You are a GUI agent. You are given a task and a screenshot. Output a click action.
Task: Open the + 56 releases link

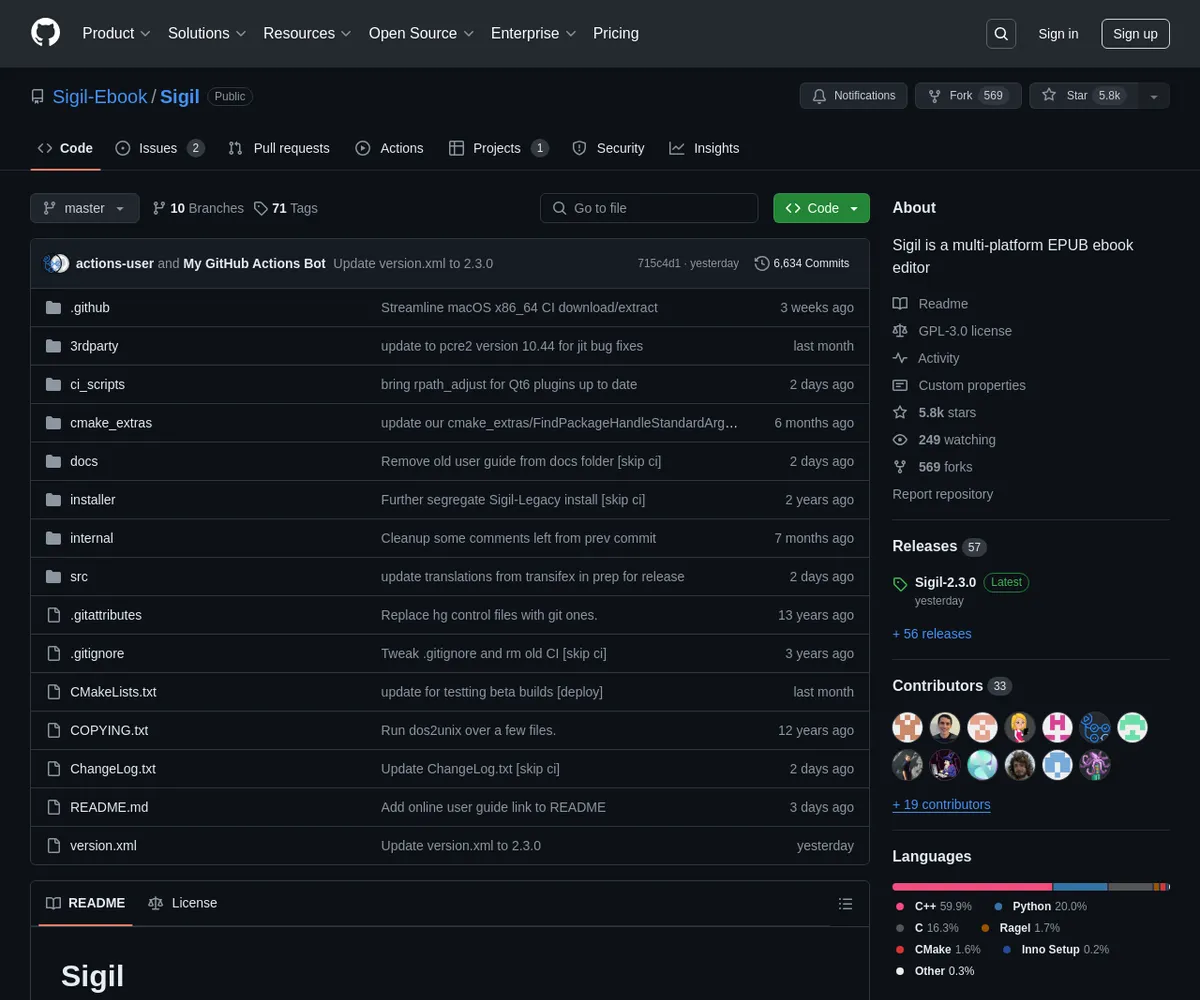931,634
